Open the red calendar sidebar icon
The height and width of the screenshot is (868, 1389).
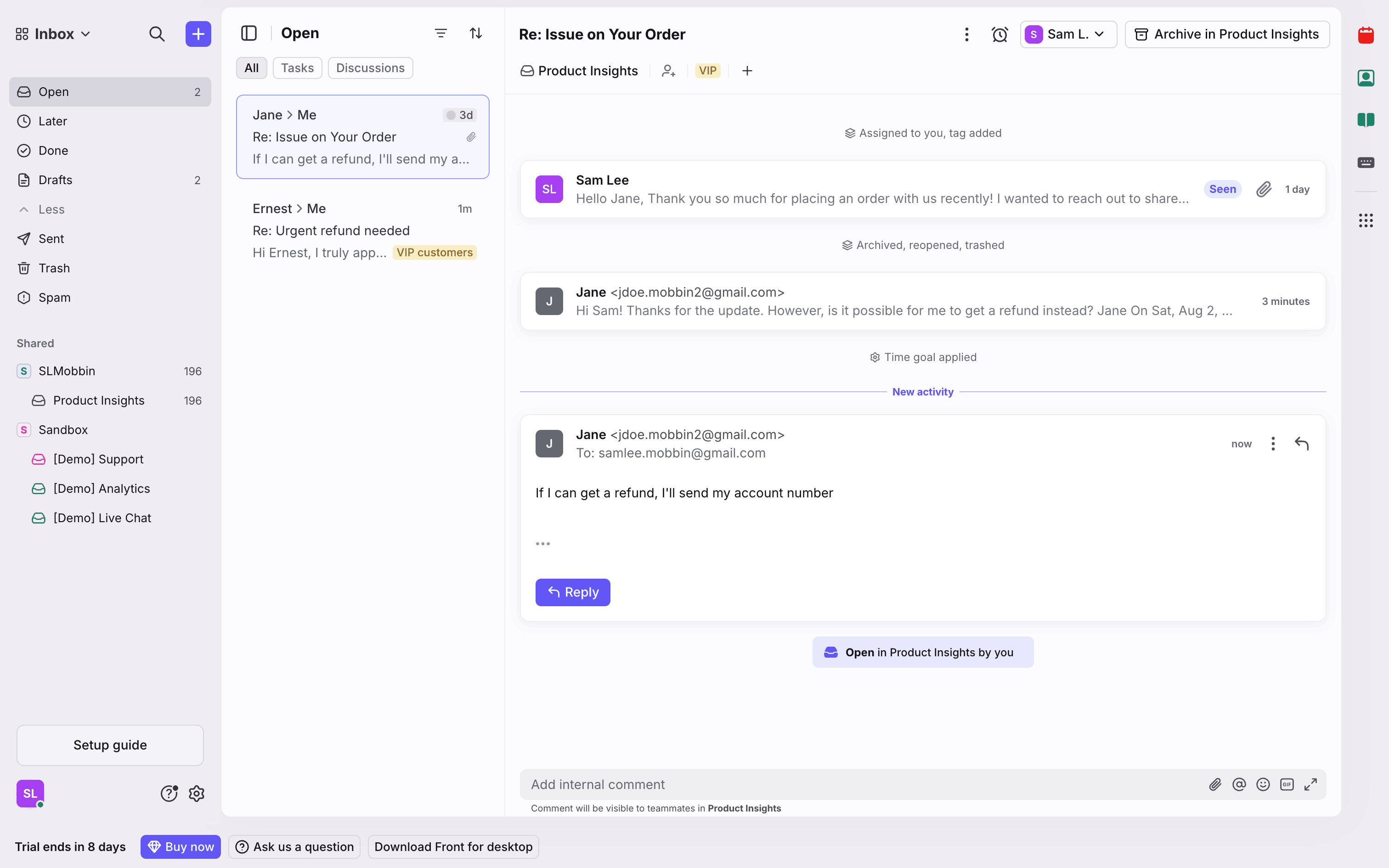tap(1366, 35)
